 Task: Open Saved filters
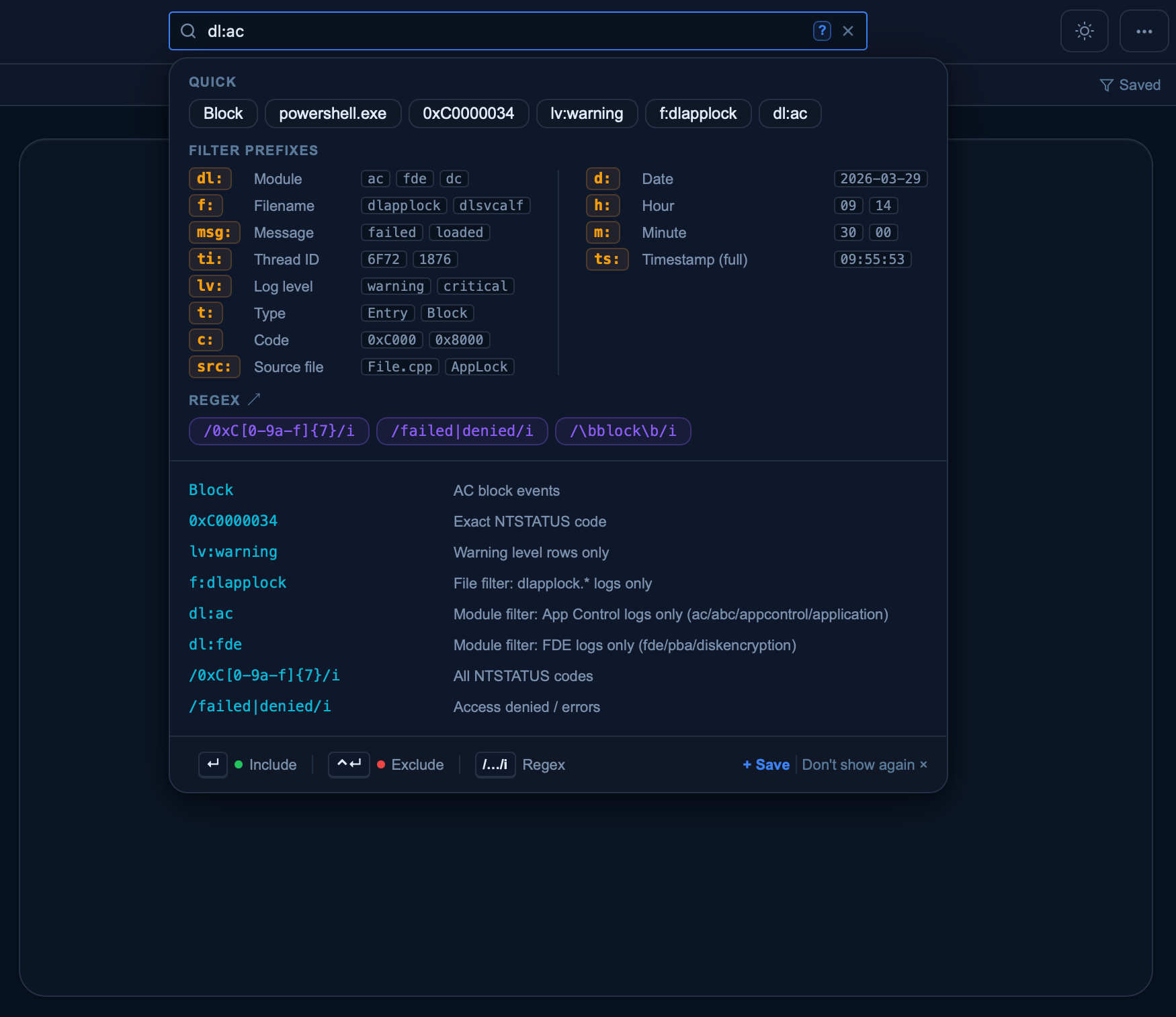pyautogui.click(x=1130, y=85)
